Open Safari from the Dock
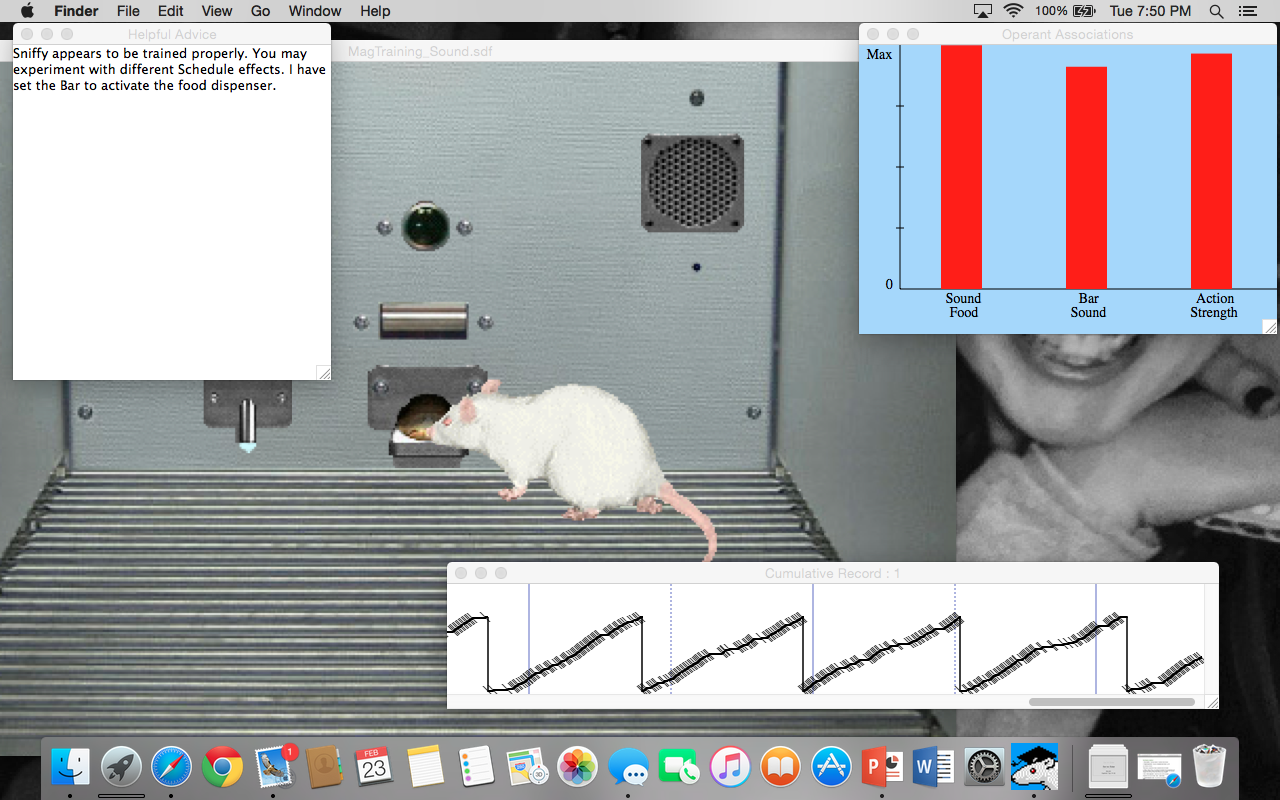The width and height of the screenshot is (1280, 800). (171, 766)
